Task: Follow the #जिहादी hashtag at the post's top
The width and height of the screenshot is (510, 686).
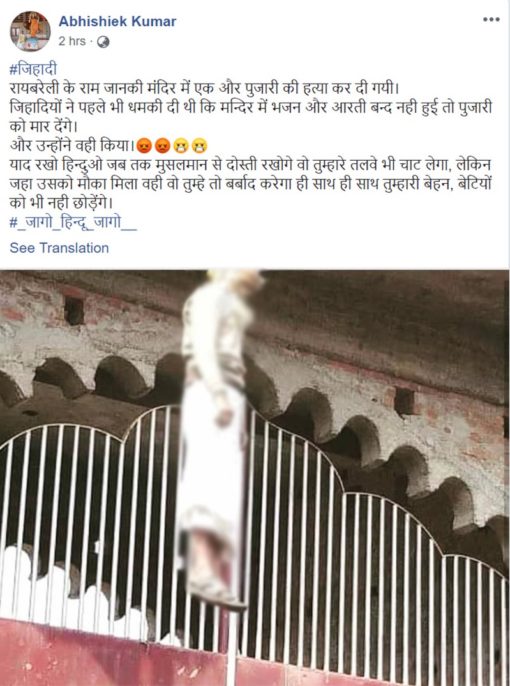Action: 33,70
